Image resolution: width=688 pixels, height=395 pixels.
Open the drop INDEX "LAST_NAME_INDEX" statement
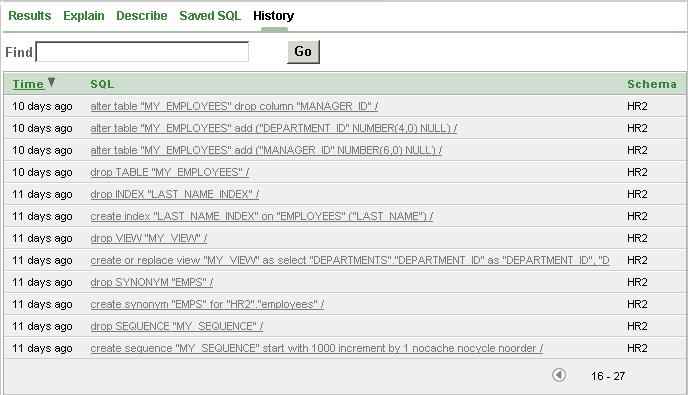[175, 194]
